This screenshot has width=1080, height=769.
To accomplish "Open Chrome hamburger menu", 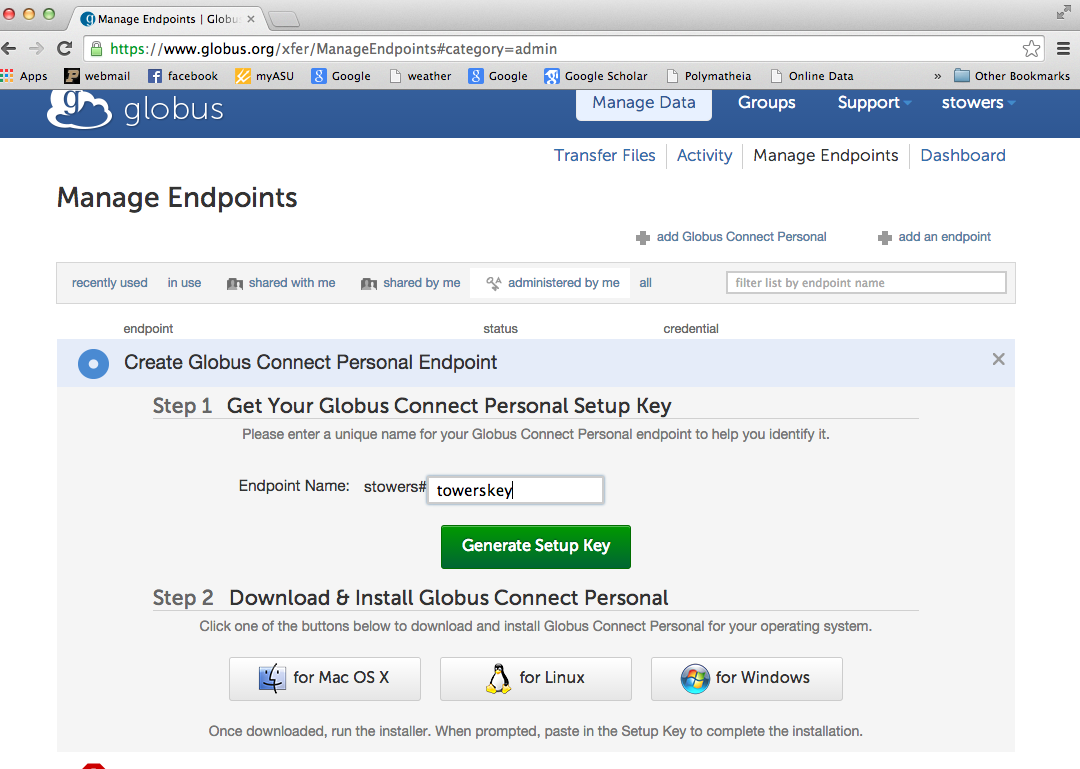I will (1063, 48).
